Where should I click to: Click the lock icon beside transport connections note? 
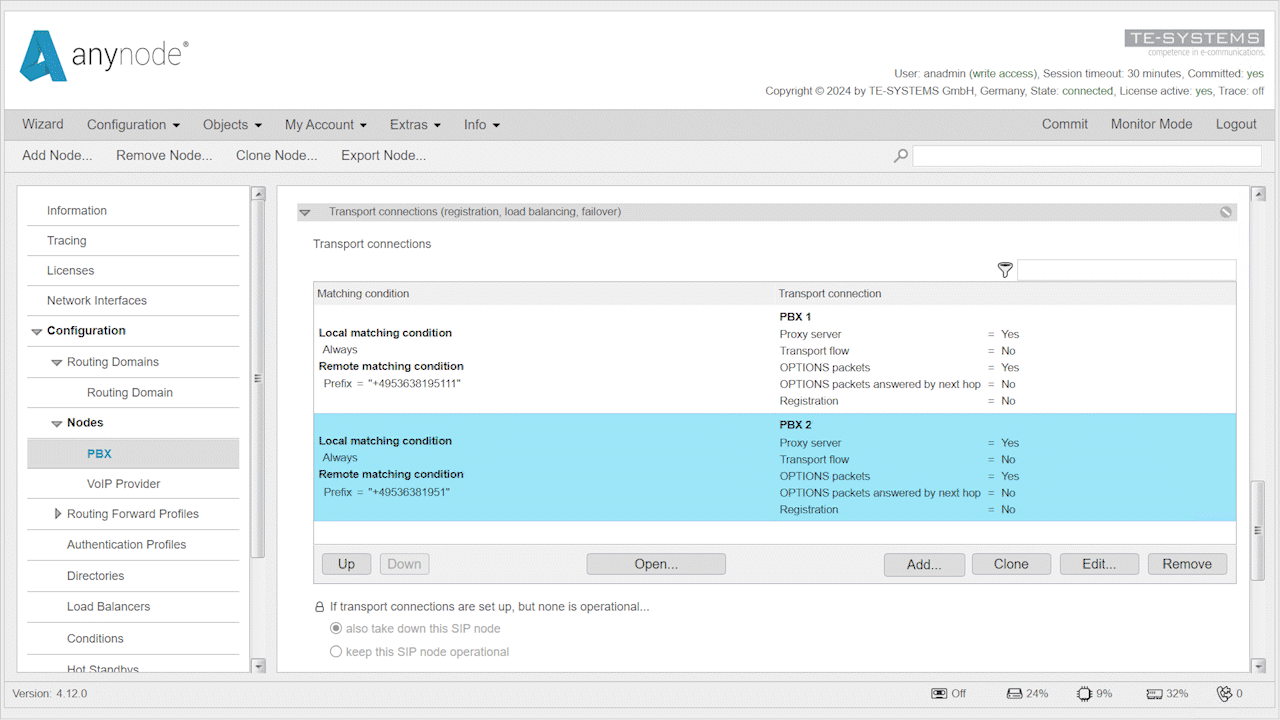click(x=320, y=607)
